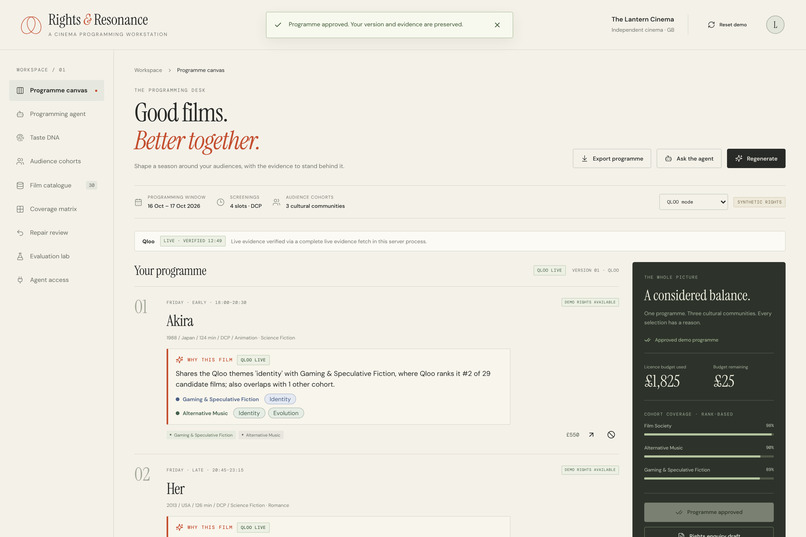The image size is (806, 537).
Task: Click Gaming & Speculative Fiction coverage bar
Action: (709, 478)
